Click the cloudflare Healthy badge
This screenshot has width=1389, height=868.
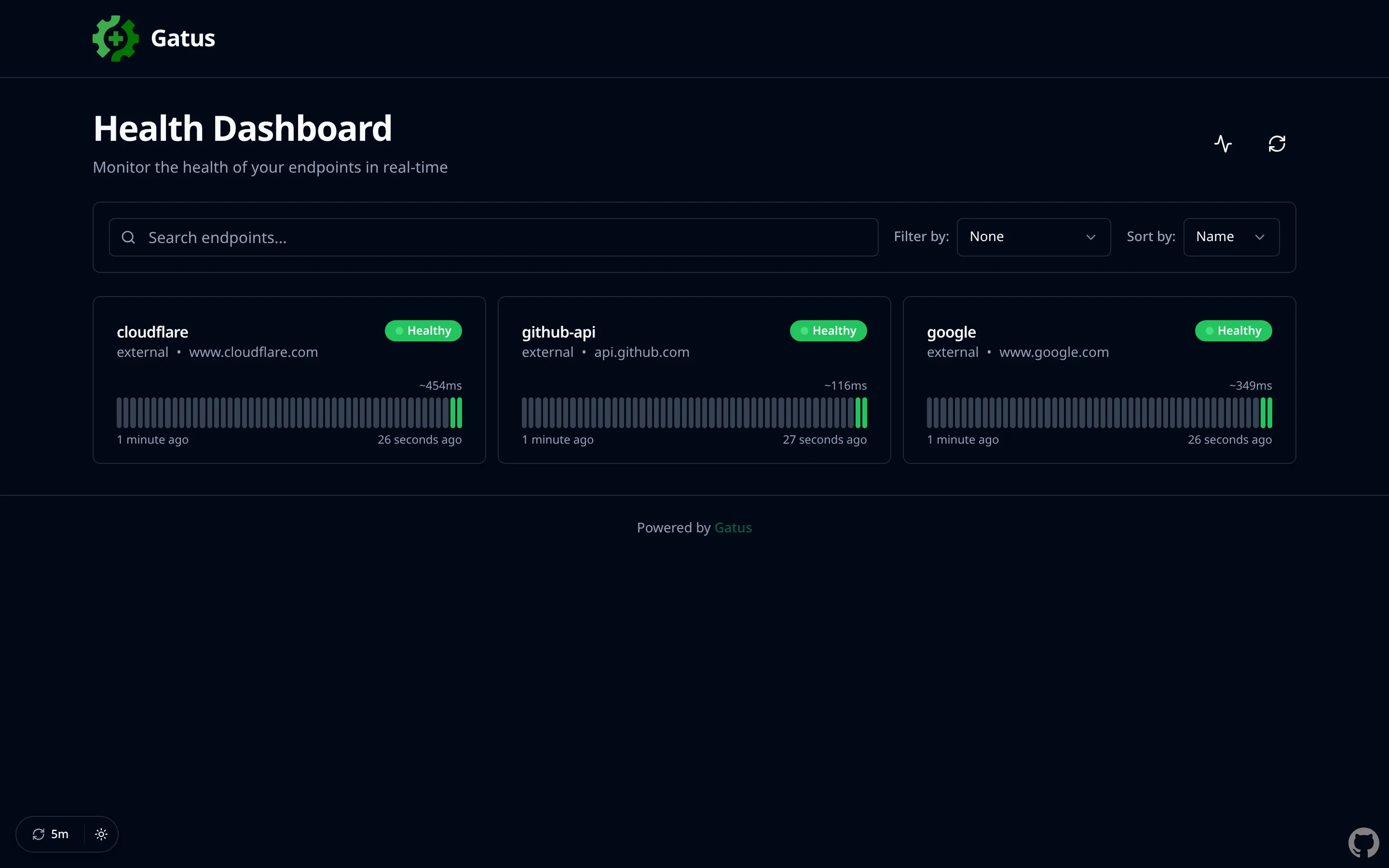pyautogui.click(x=423, y=331)
